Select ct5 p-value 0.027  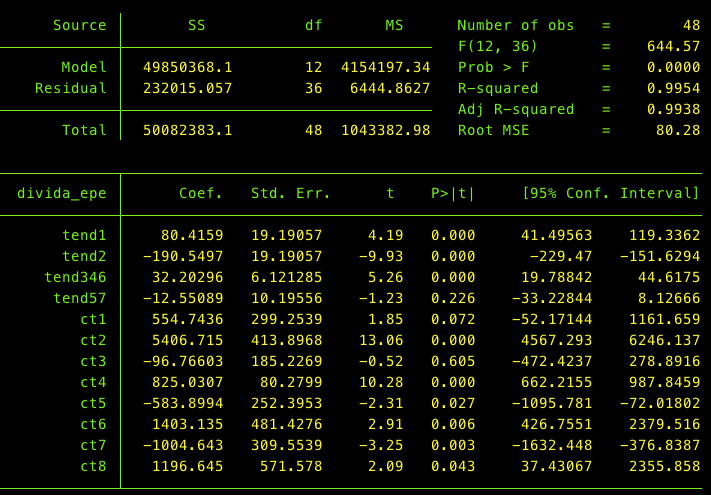[x=453, y=403]
